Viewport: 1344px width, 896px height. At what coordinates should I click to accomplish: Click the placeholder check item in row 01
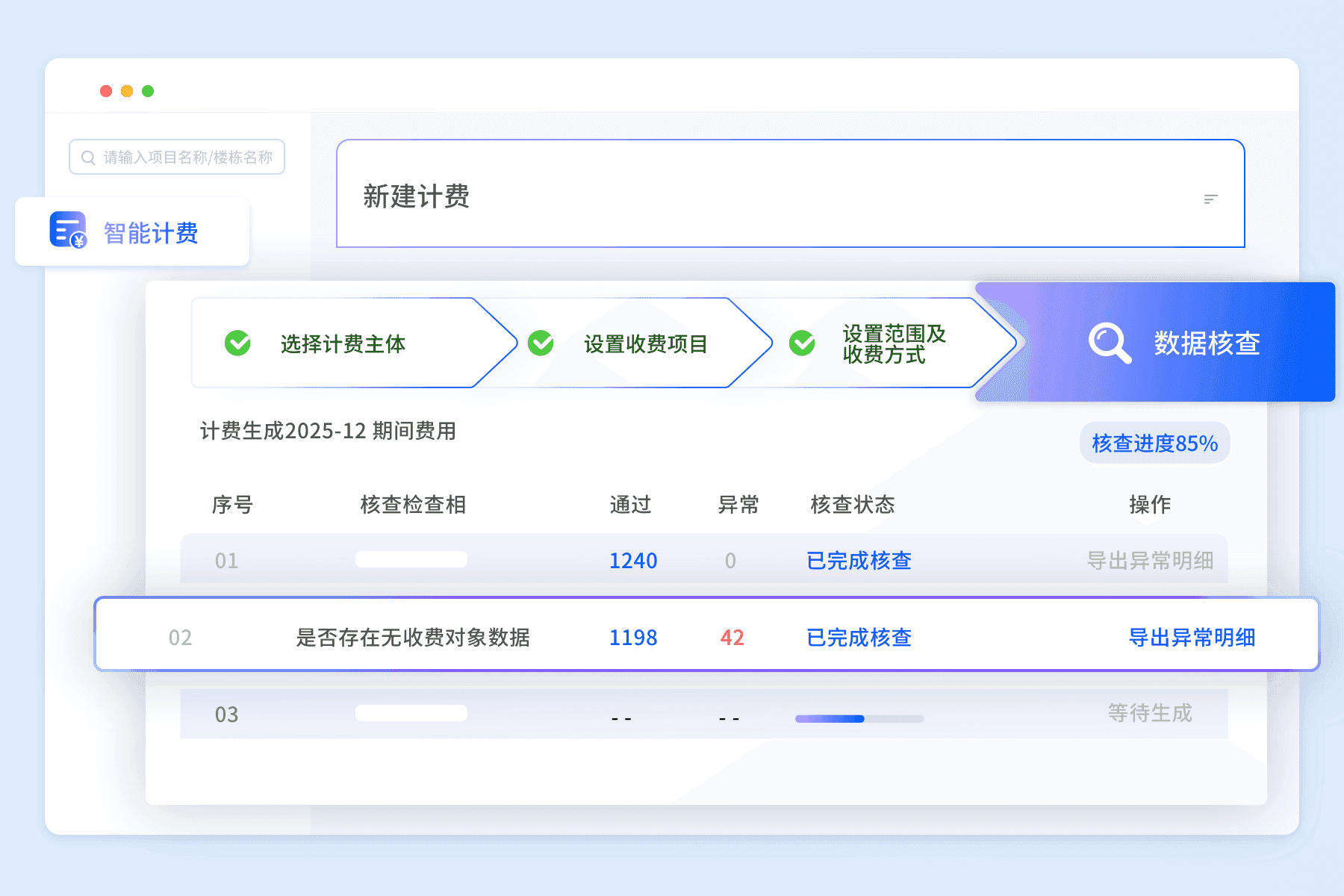click(411, 559)
